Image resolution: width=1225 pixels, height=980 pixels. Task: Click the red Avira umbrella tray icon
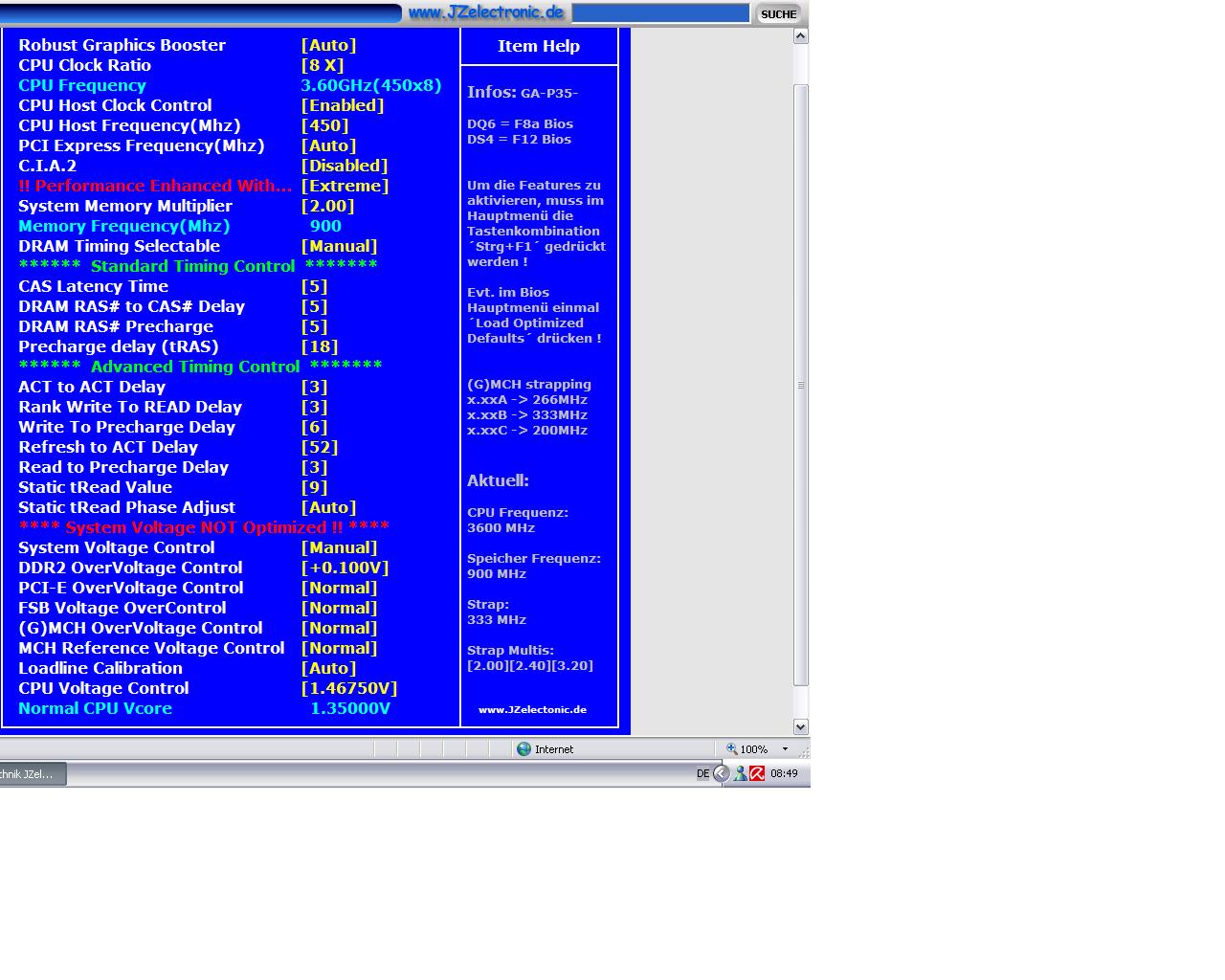tap(757, 773)
